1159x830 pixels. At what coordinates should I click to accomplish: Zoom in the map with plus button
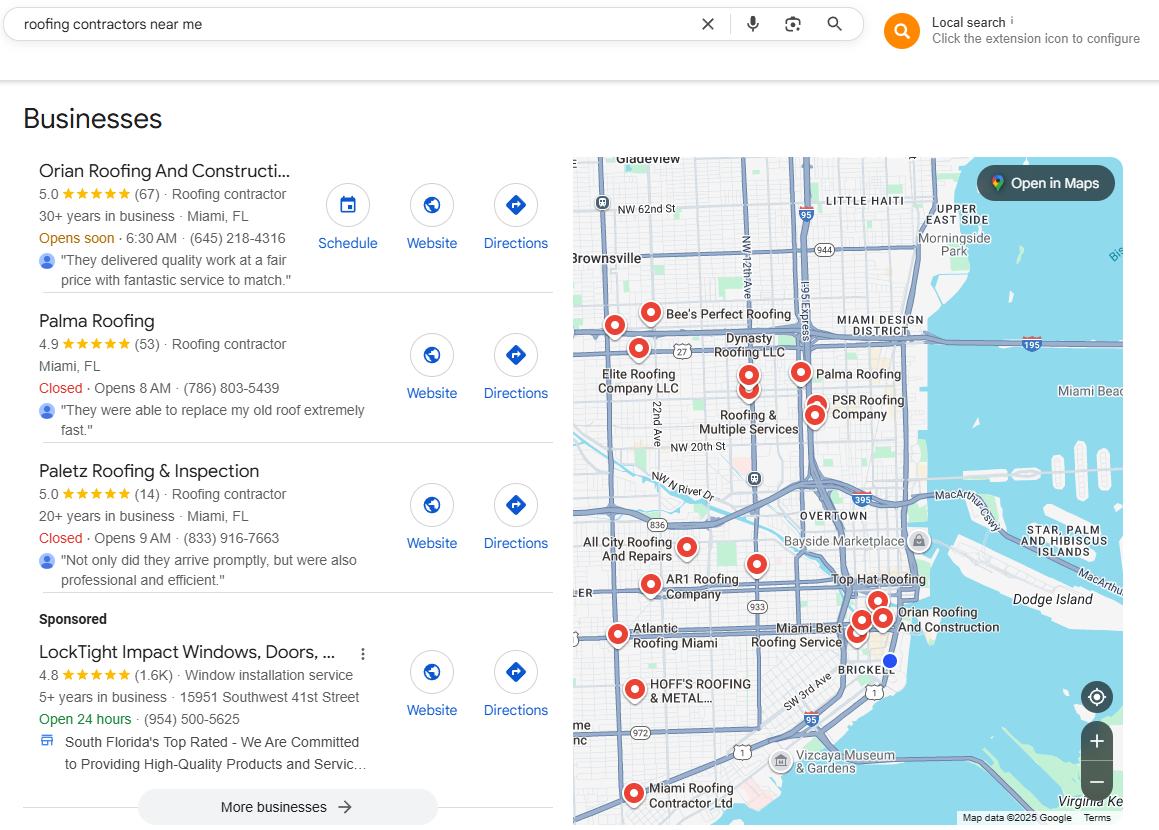1097,741
